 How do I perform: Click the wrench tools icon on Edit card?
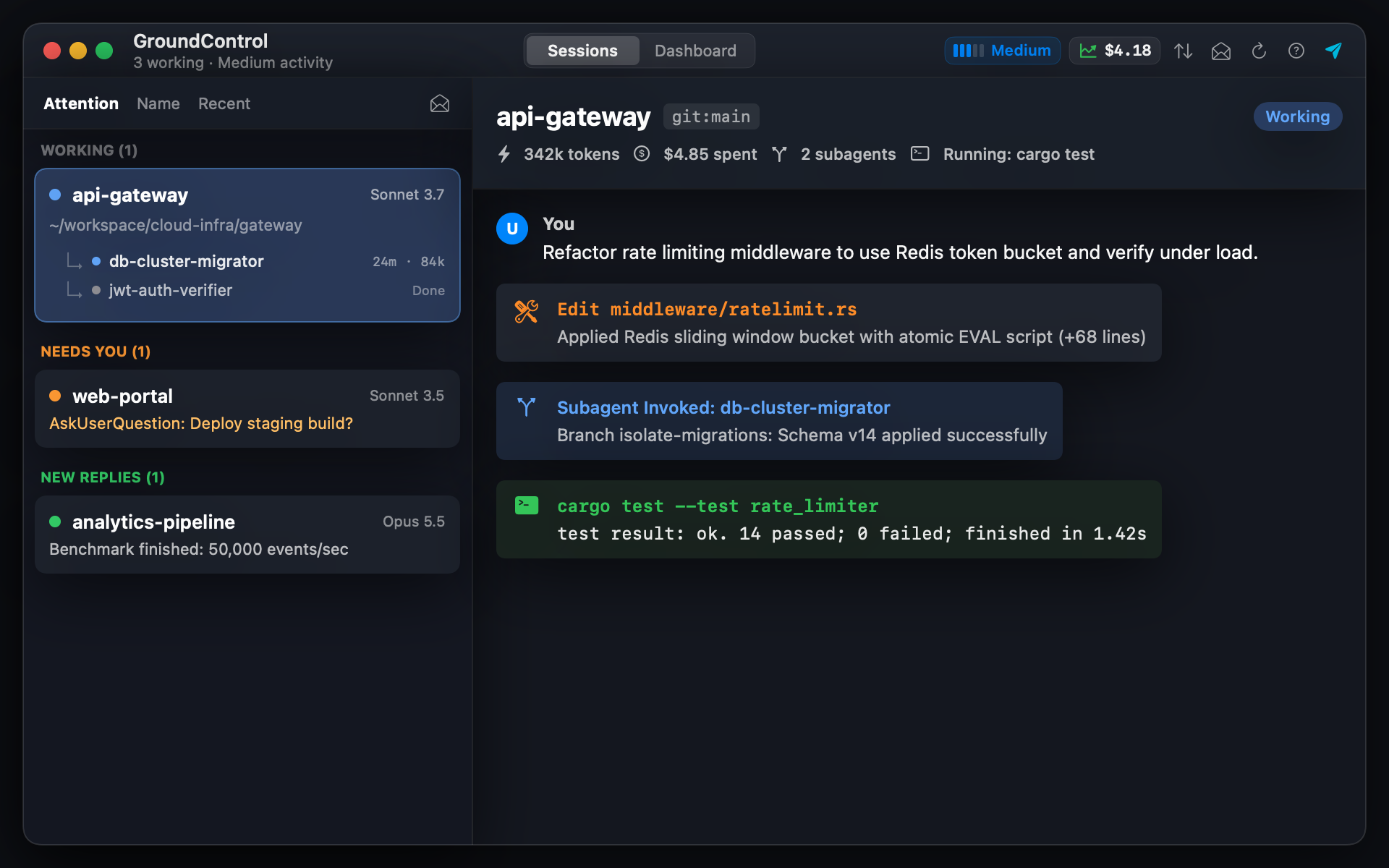527,312
